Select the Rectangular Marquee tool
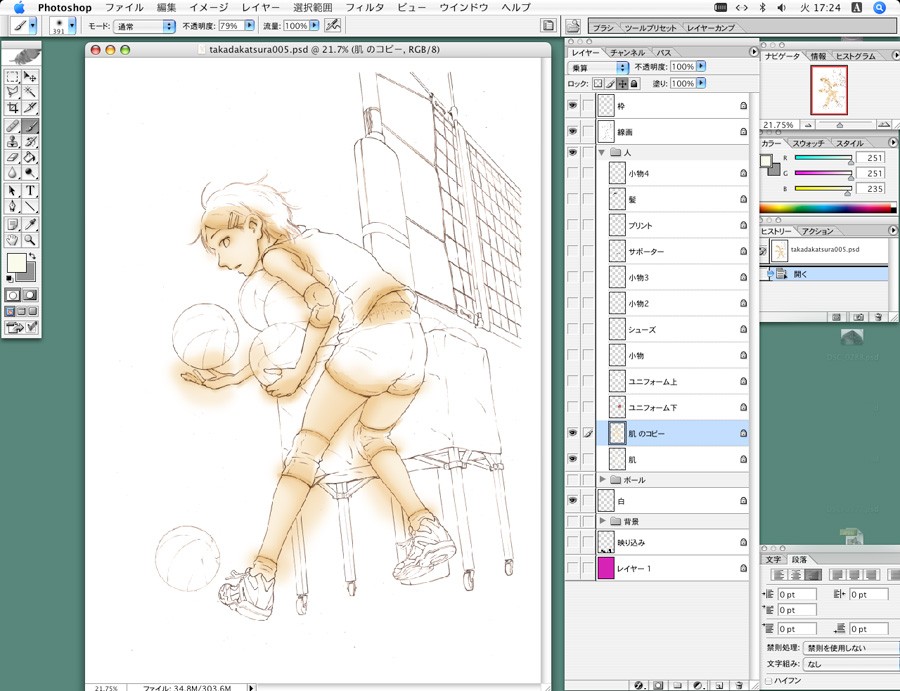The height and width of the screenshot is (691, 900). (x=13, y=76)
